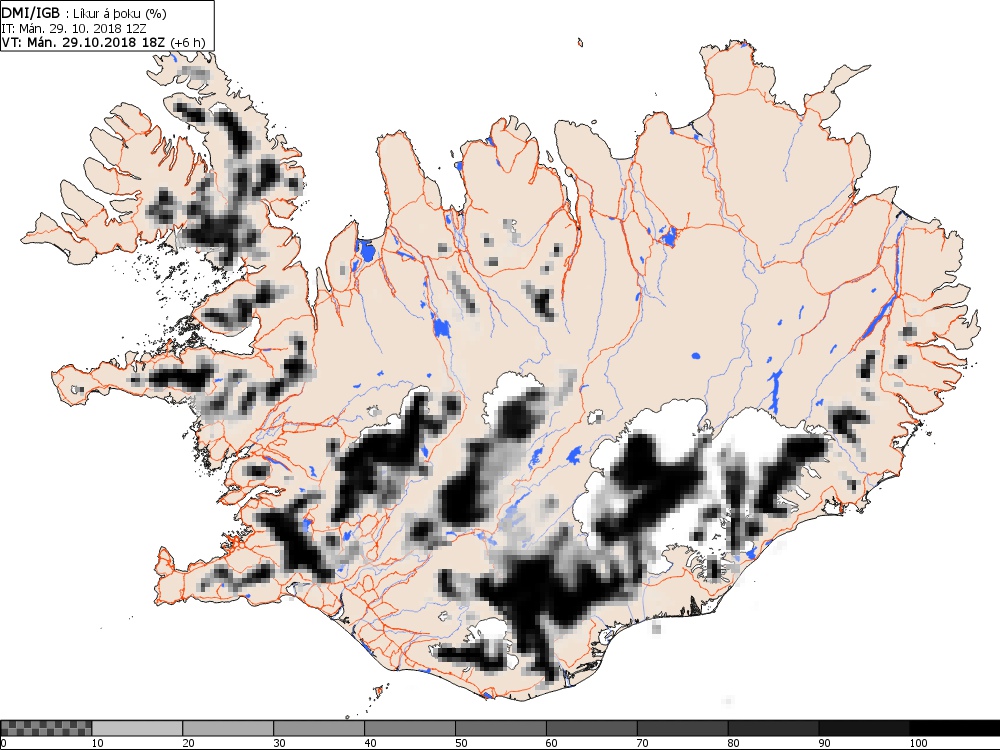The width and height of the screenshot is (1000, 750).
Task: Click the legend label "0"
Action: tap(3, 743)
